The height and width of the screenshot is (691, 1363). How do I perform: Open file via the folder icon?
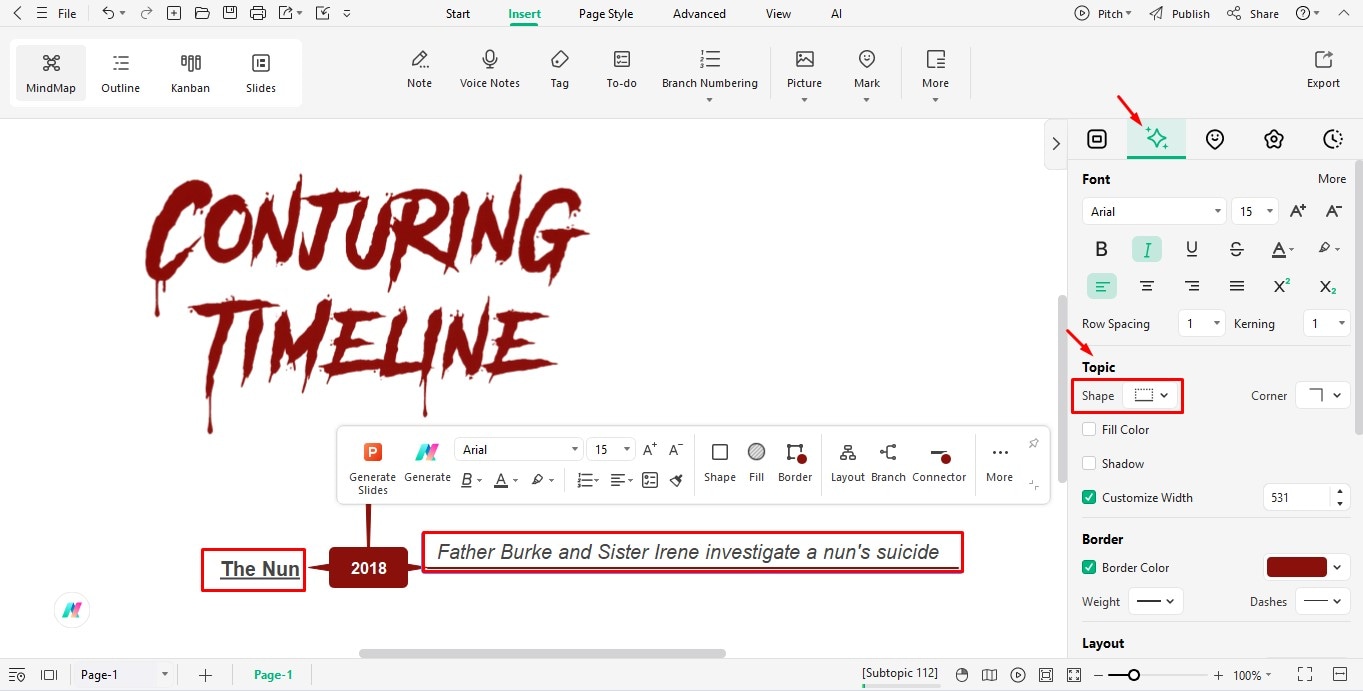[202, 14]
